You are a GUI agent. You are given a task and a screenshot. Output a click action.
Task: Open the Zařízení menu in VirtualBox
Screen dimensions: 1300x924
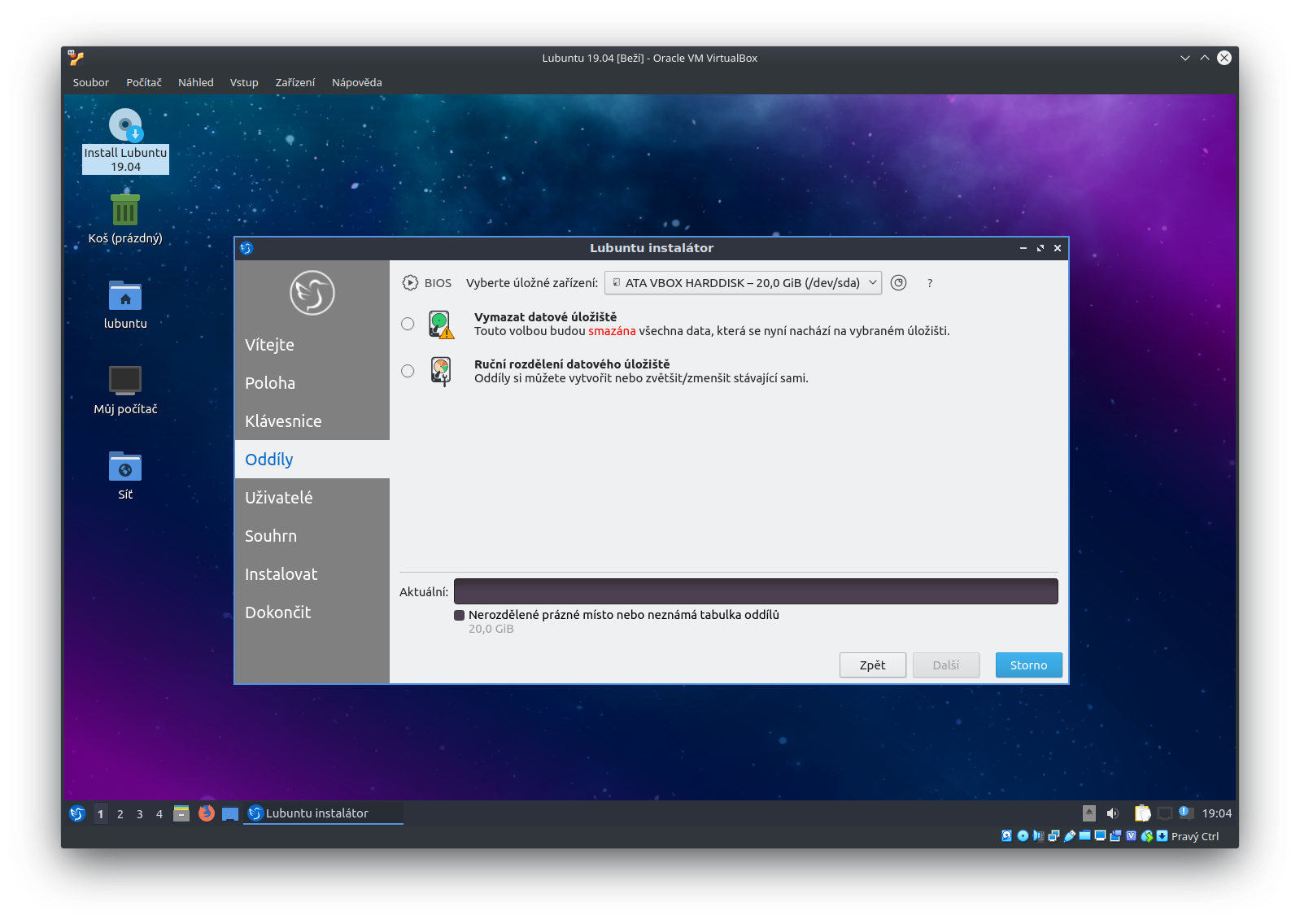pos(295,82)
